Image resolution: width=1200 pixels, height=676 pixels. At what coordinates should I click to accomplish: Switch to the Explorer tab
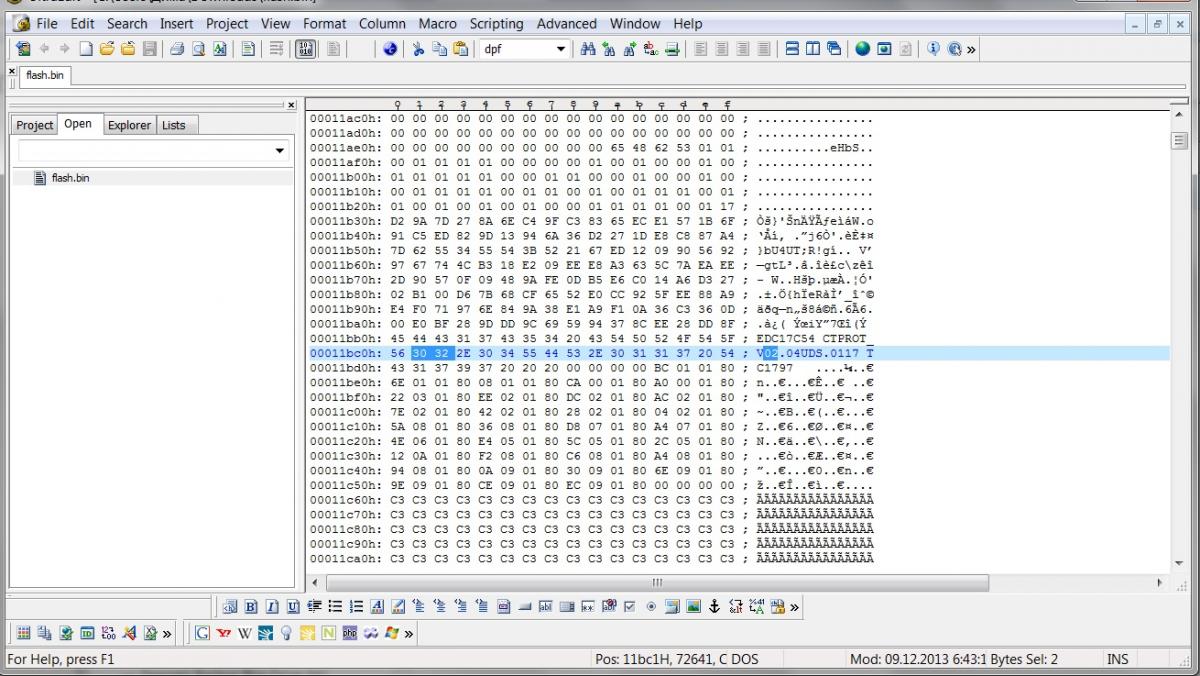[x=129, y=125]
